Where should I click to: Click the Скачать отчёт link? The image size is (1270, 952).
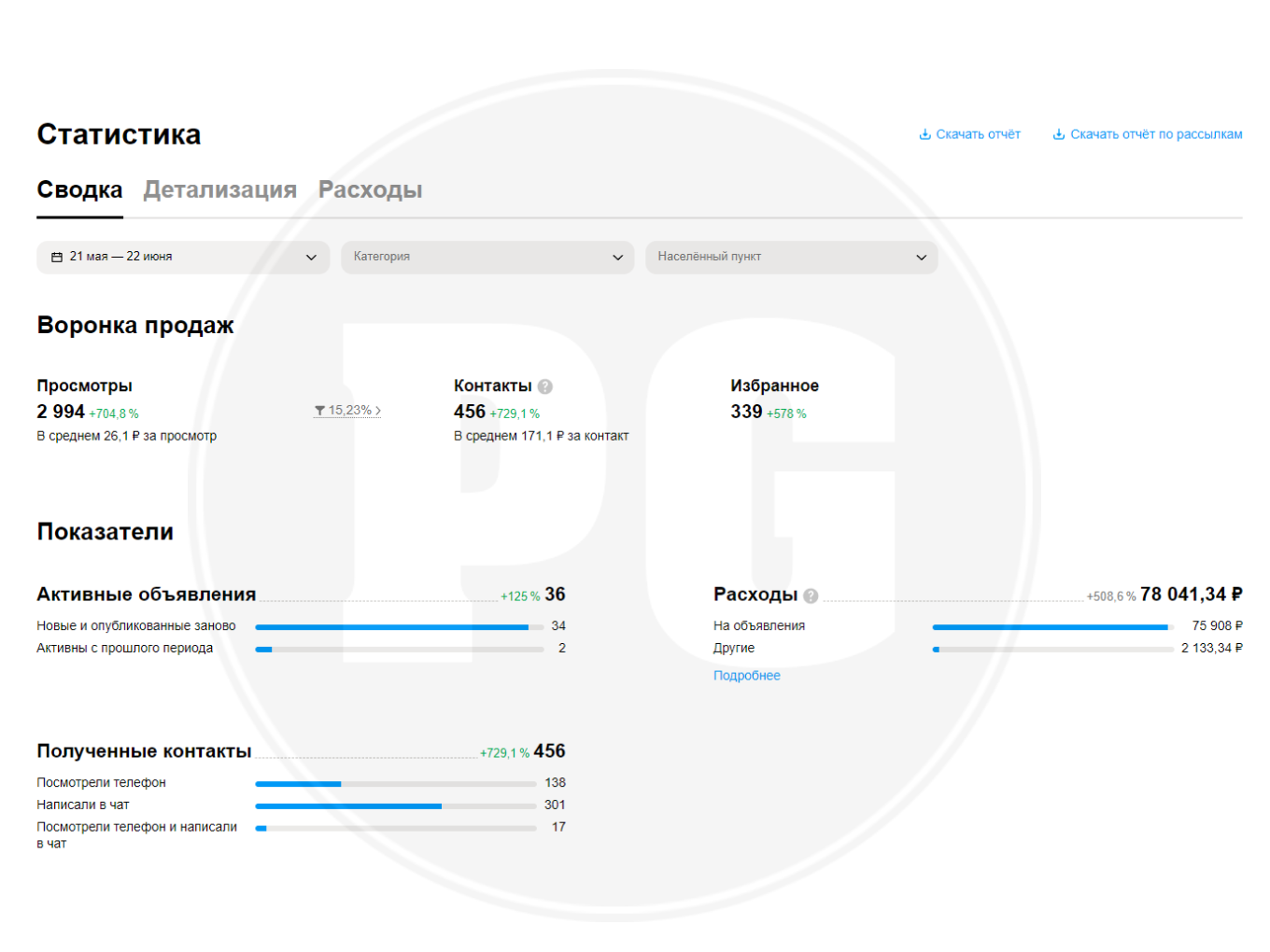pyautogui.click(x=978, y=134)
